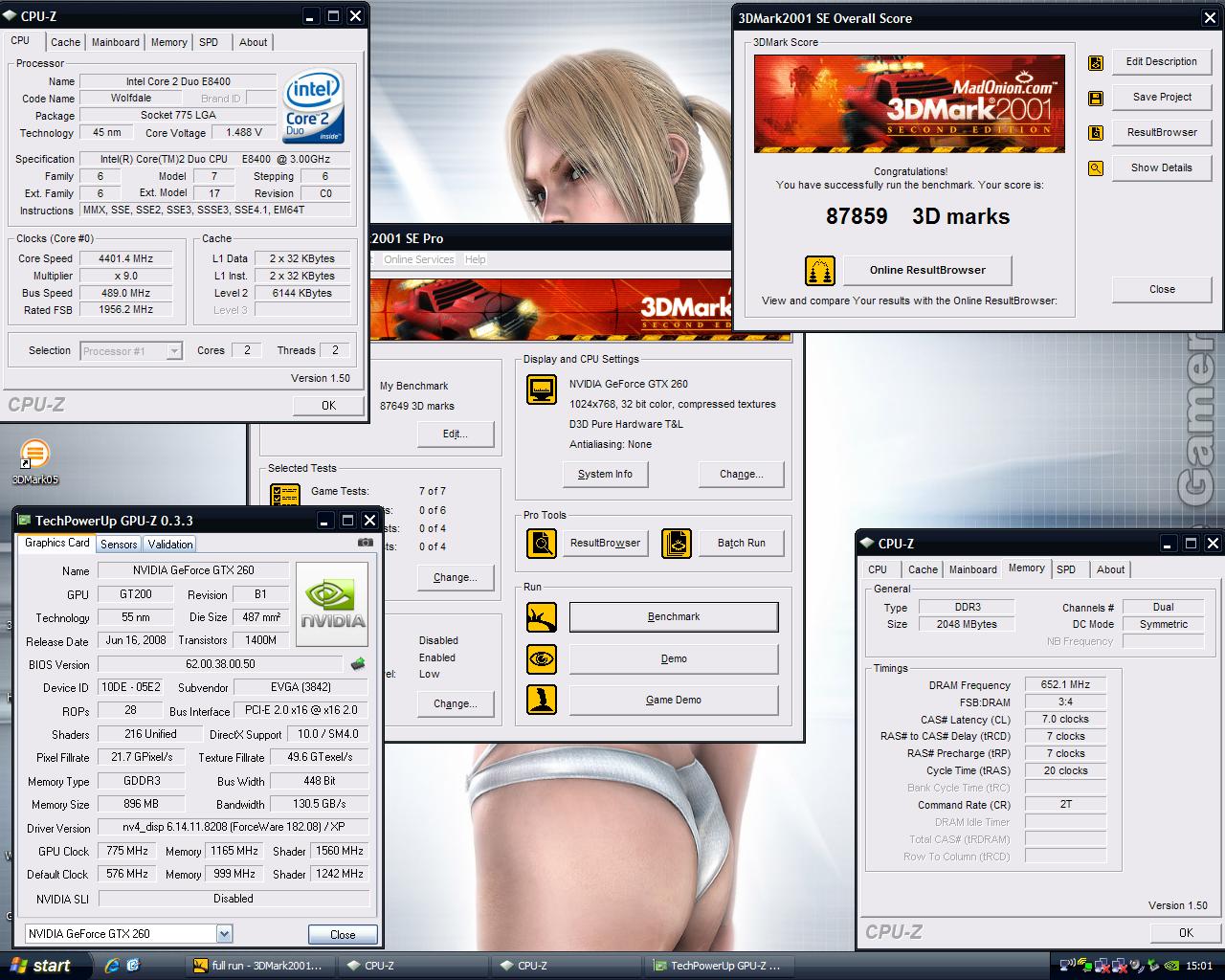Switch to the Validation tab in GPU-Z
The height and width of the screenshot is (980, 1225).
170,544
